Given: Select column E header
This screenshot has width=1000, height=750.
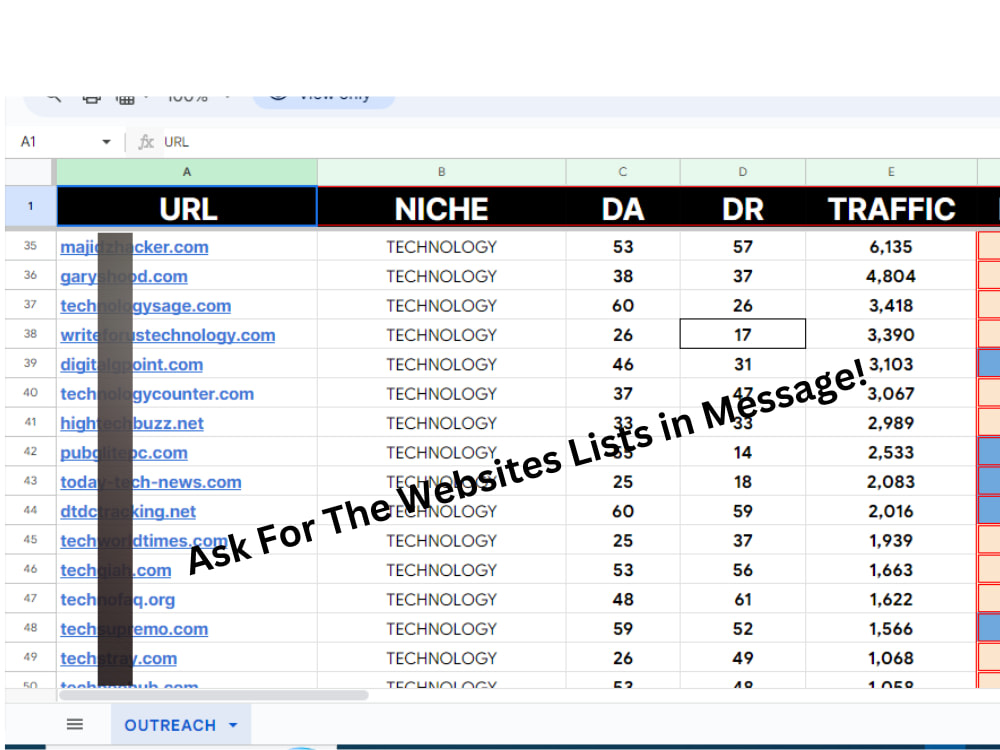Looking at the screenshot, I should tap(892, 172).
